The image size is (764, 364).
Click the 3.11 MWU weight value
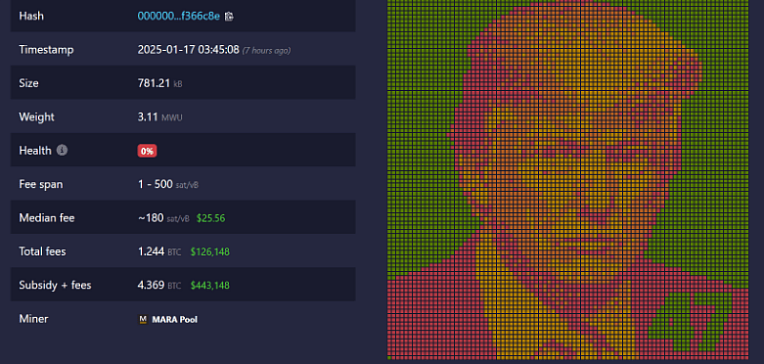160,117
